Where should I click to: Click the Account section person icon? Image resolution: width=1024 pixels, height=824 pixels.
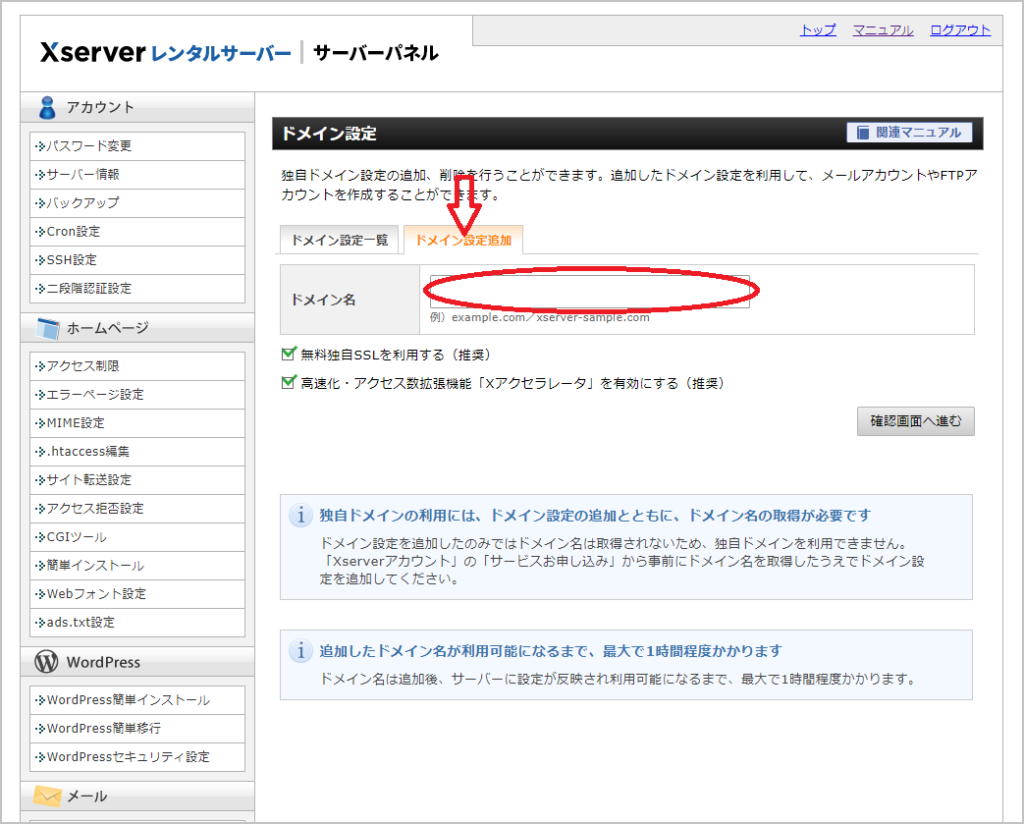click(x=47, y=108)
